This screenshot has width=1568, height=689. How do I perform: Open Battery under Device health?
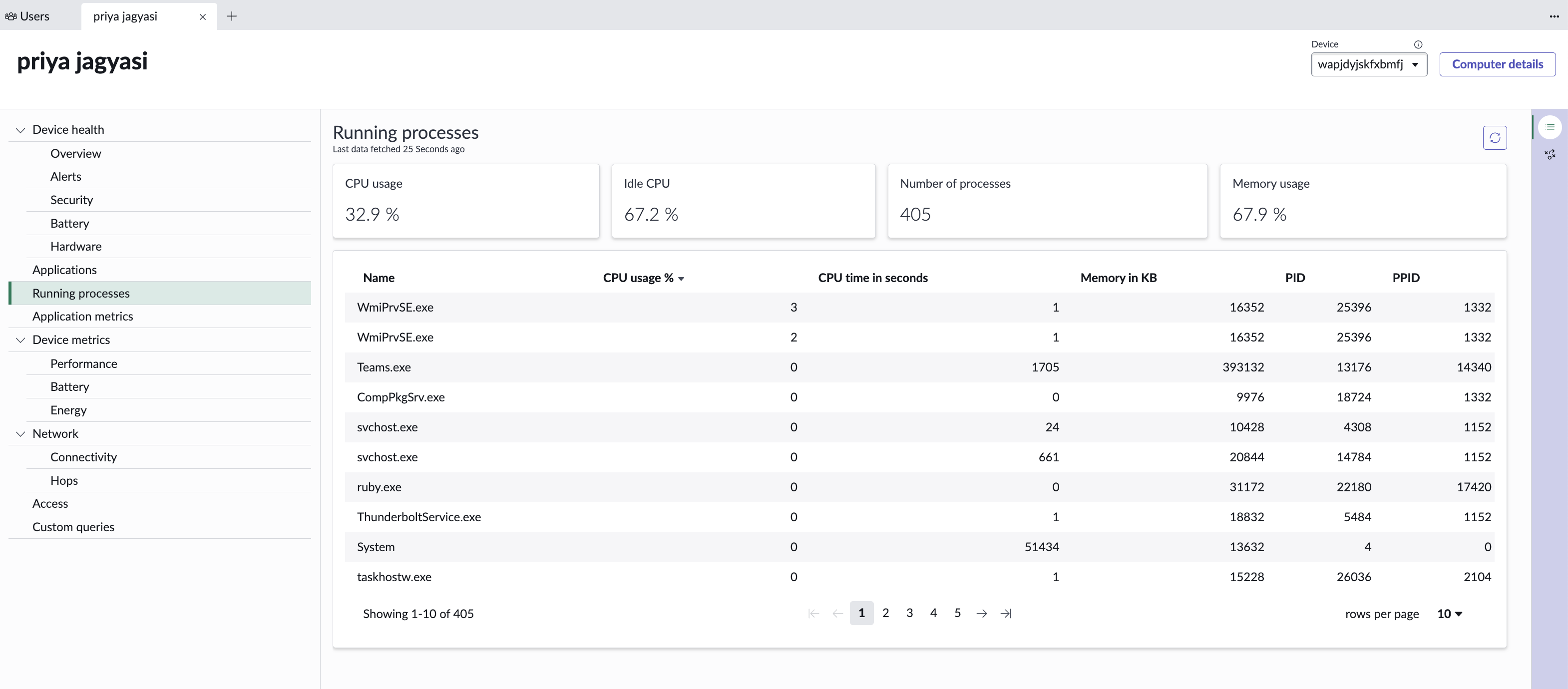(69, 223)
